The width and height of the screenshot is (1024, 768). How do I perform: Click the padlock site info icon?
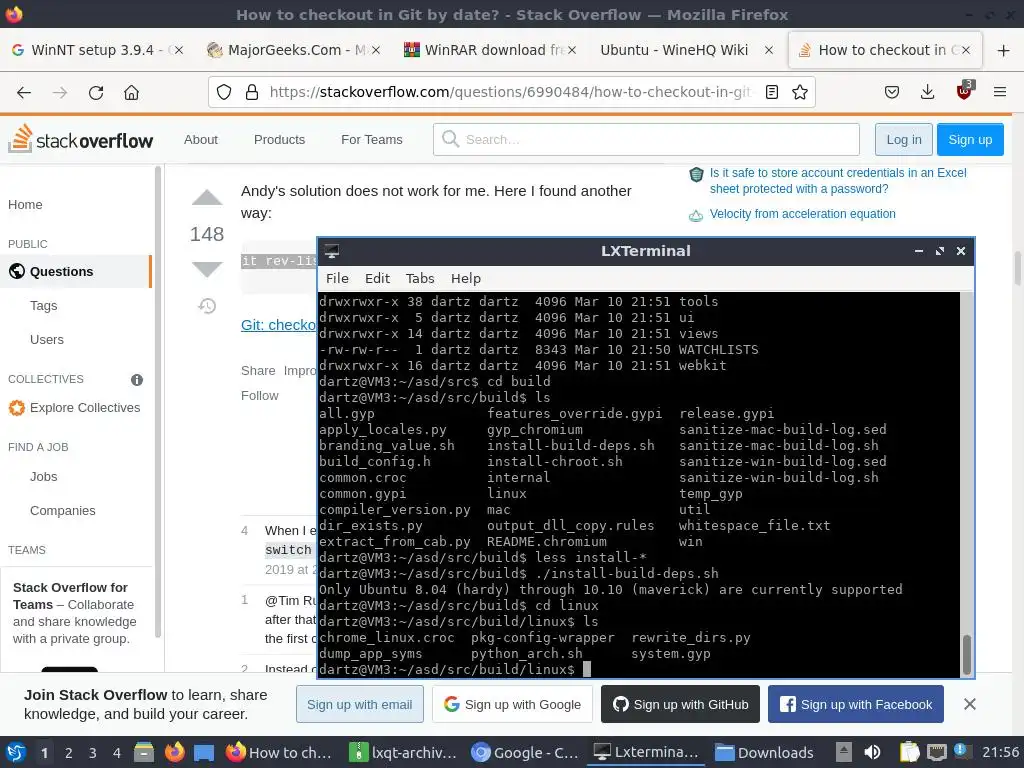252,92
